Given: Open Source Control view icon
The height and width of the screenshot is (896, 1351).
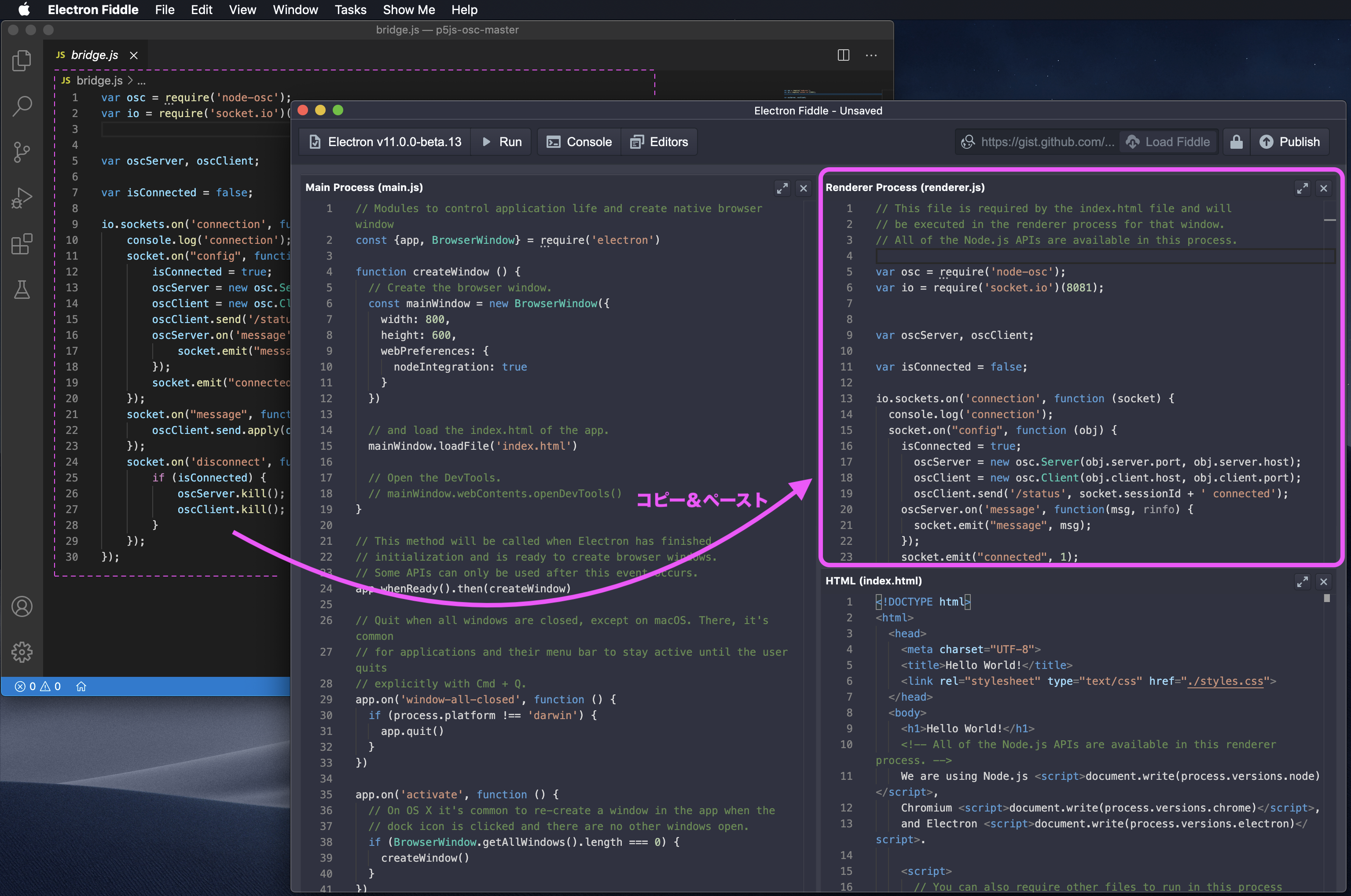Looking at the screenshot, I should click(22, 152).
